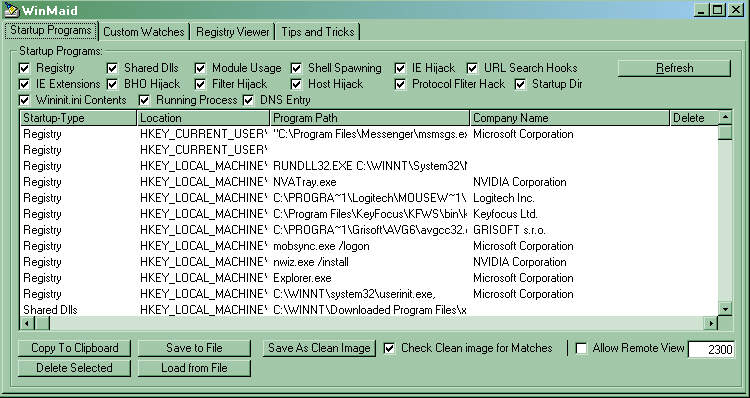Click the list's scroll down arrow

pos(725,309)
